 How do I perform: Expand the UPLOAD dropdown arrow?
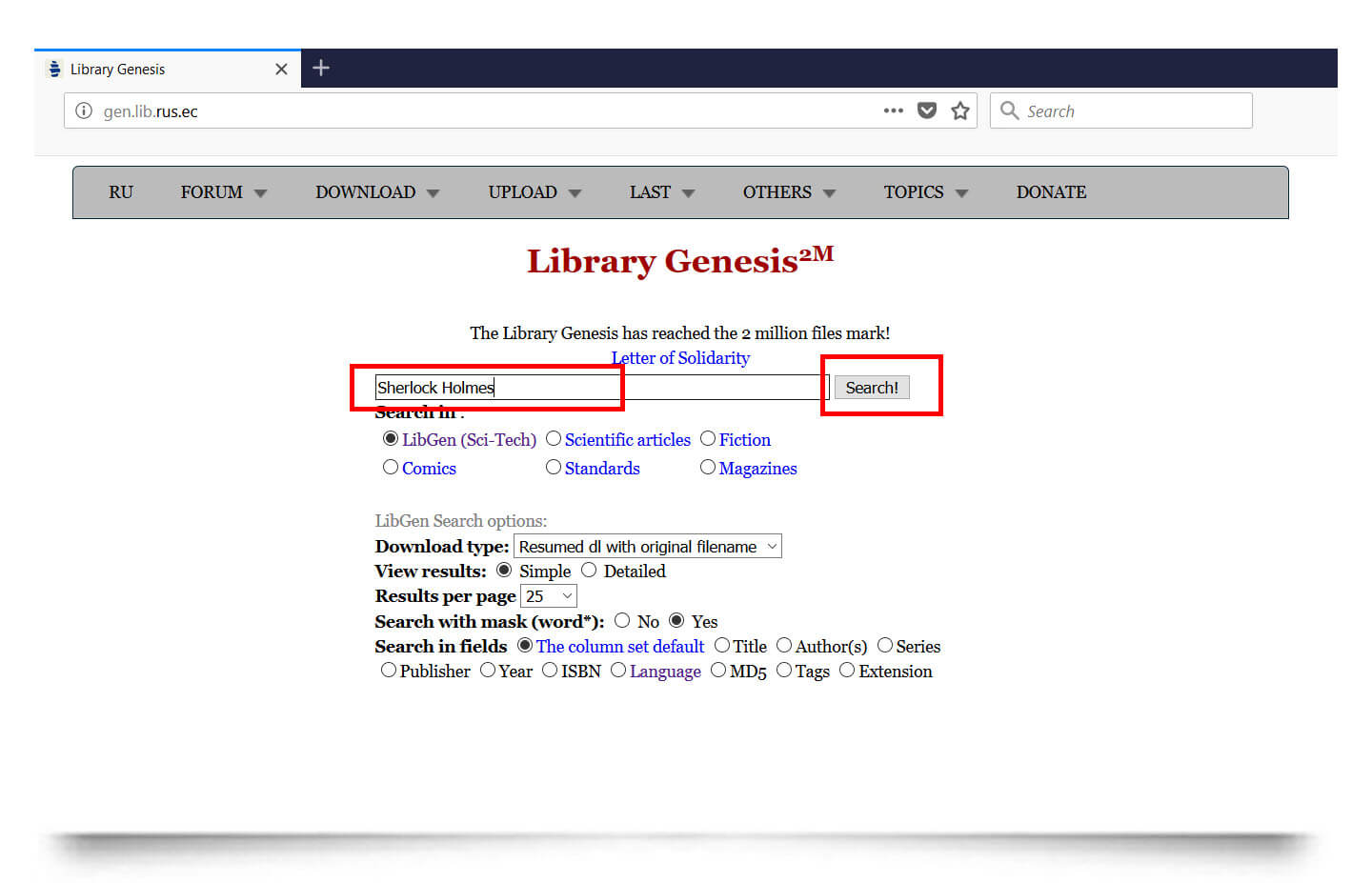click(575, 193)
